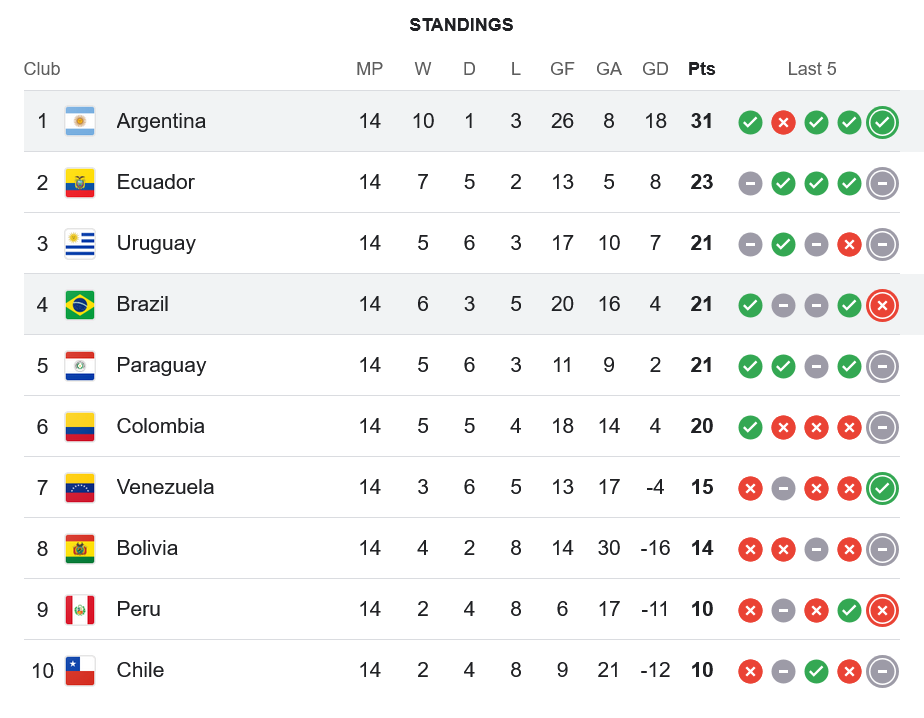
Task: Click the Uruguay flag icon
Action: (80, 243)
